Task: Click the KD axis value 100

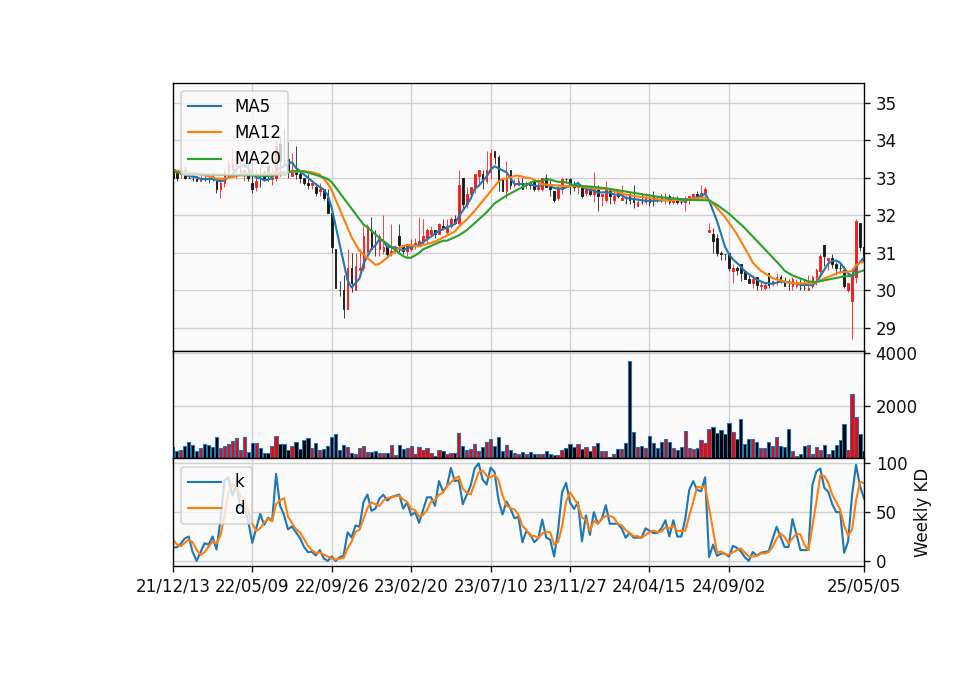Action: point(891,464)
